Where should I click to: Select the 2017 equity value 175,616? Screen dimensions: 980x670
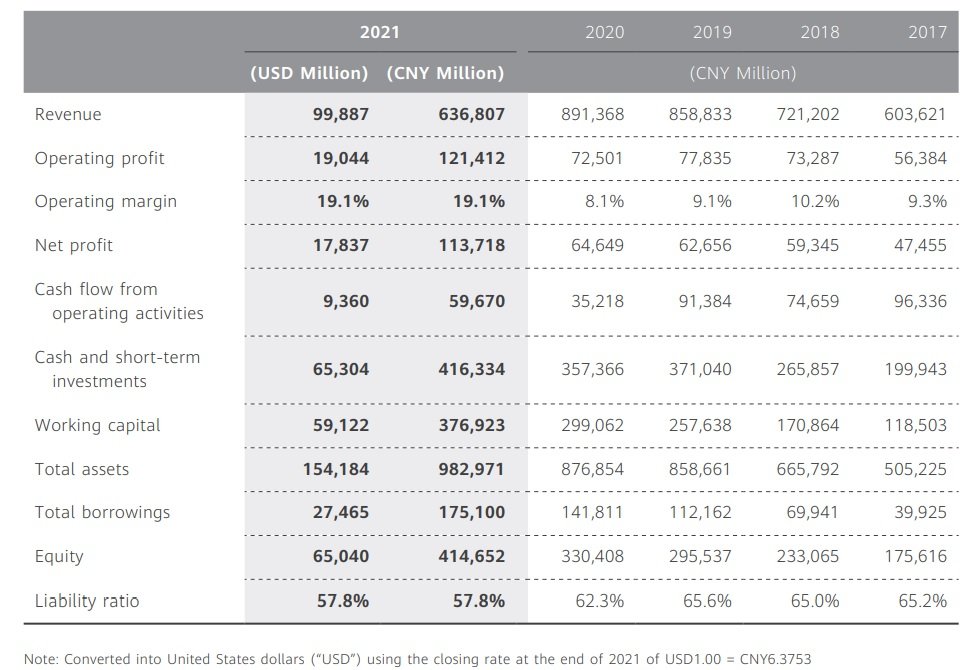tap(915, 556)
